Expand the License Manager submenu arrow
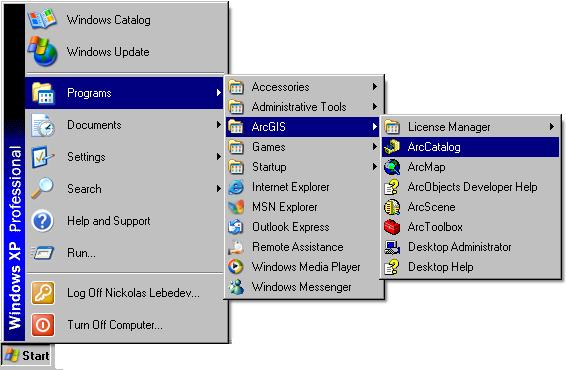Image resolution: width=566 pixels, height=370 pixels. 551,127
